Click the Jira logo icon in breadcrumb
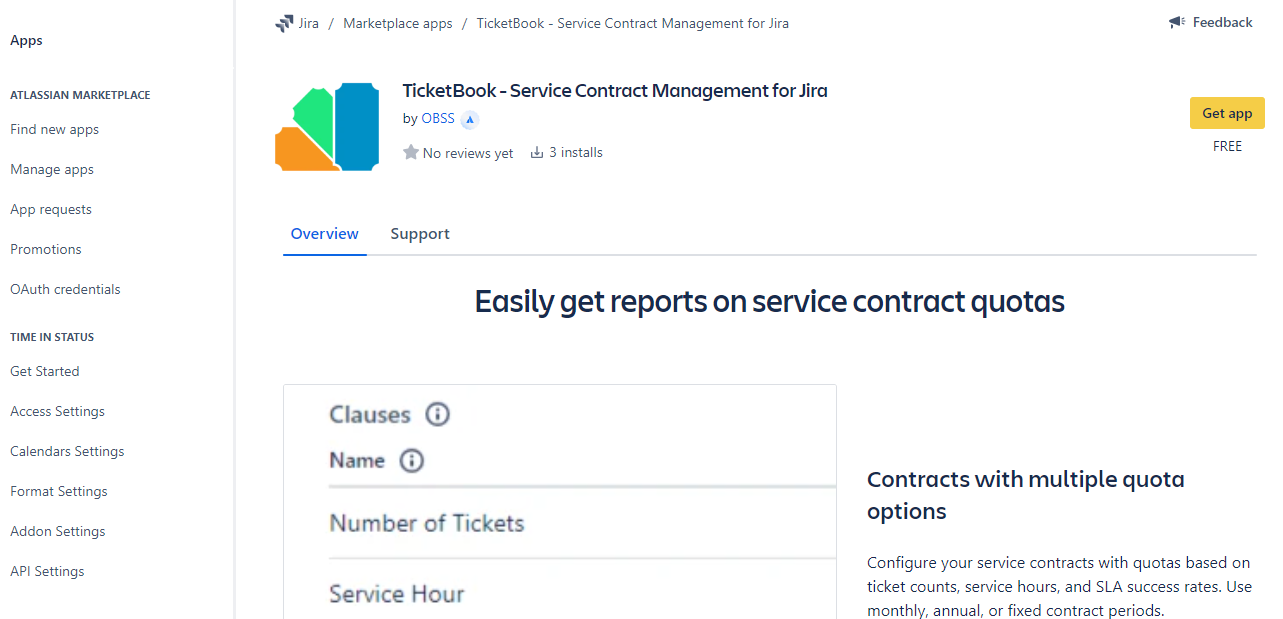 284,23
